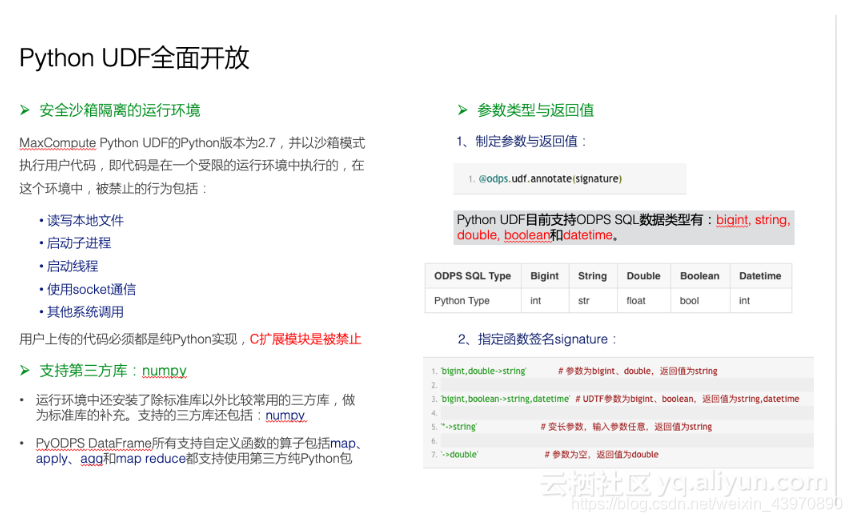Click subheading '1、制定参数与返回值：'

tap(522, 141)
